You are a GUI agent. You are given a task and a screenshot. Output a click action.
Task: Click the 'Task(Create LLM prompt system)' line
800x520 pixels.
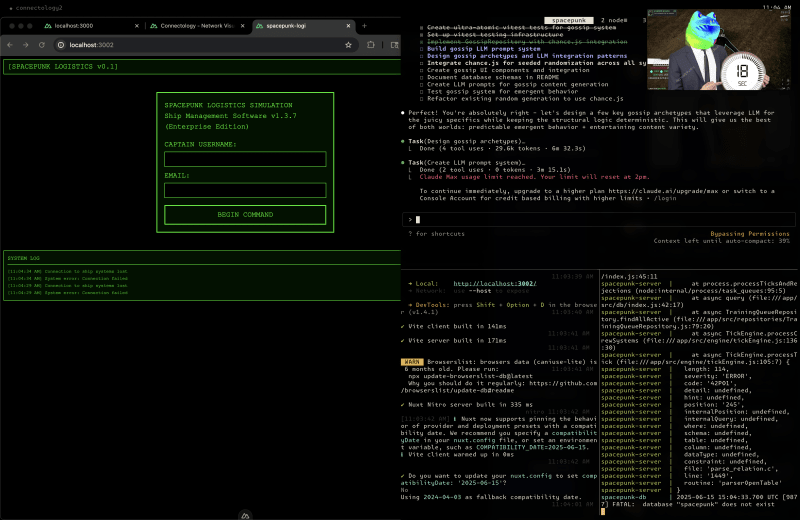coord(466,163)
